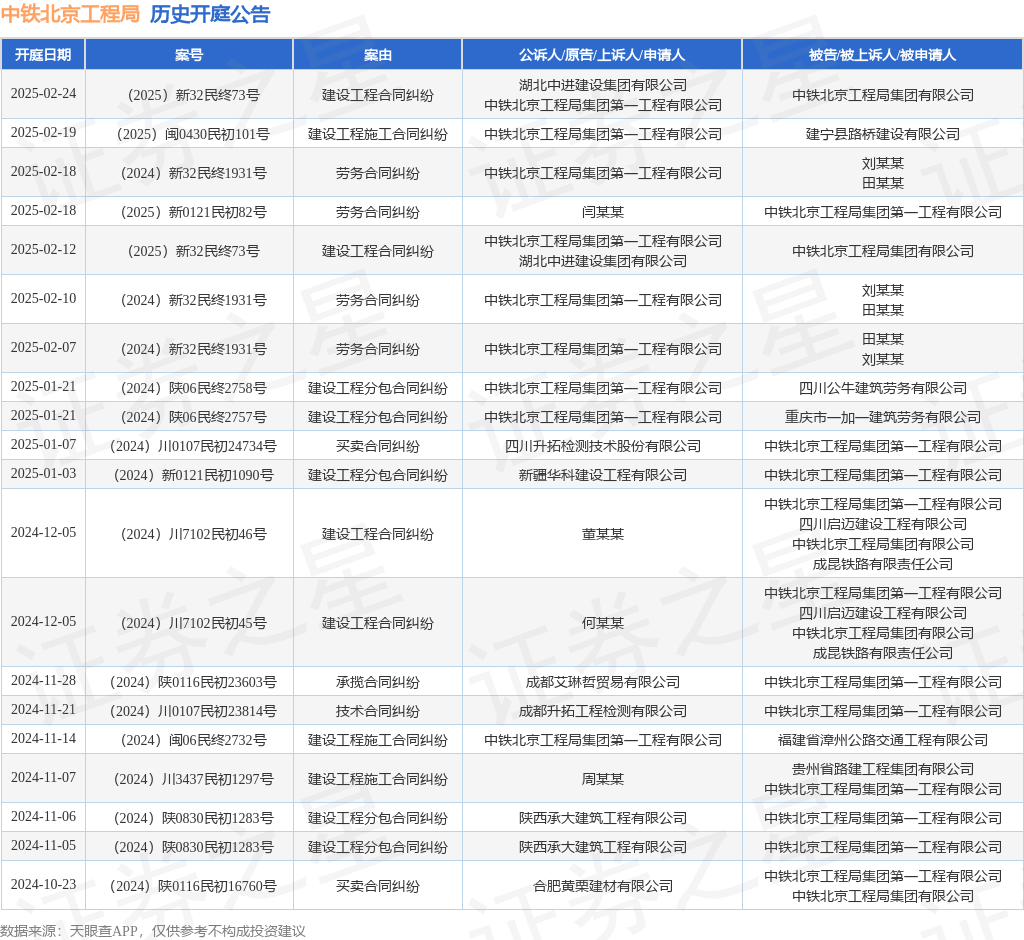1024x940 pixels.
Task: Click the 承揽合同纠纷 cell
Action: pos(377,682)
